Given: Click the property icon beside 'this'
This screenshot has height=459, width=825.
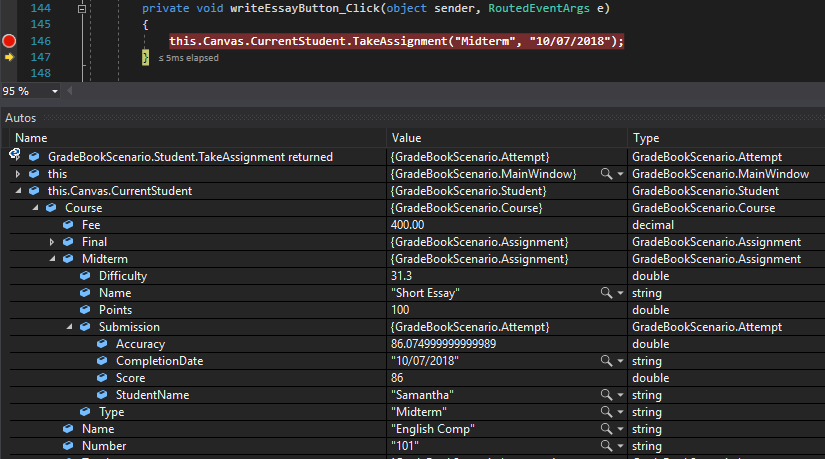Looking at the screenshot, I should click(x=34, y=174).
